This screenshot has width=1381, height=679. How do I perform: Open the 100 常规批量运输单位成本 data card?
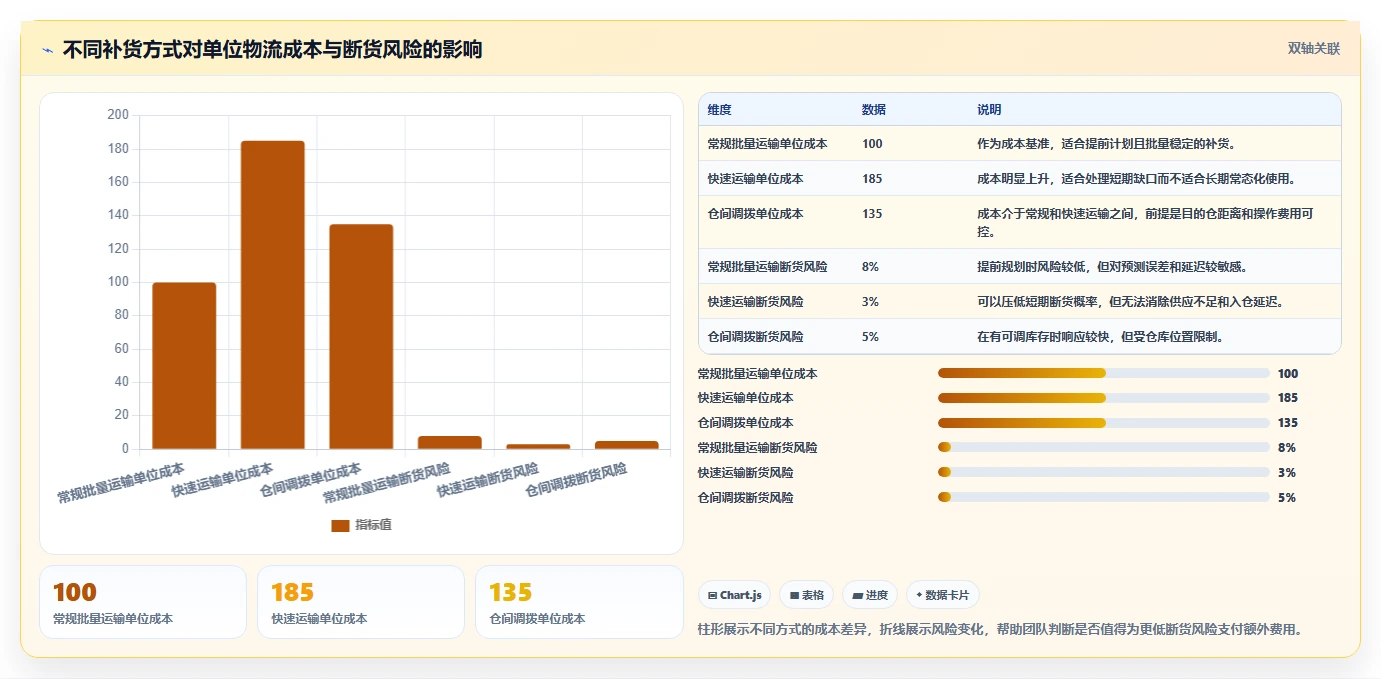click(143, 602)
